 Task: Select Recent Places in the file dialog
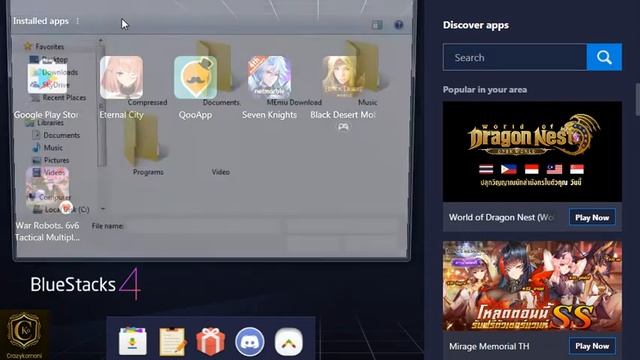pos(59,98)
